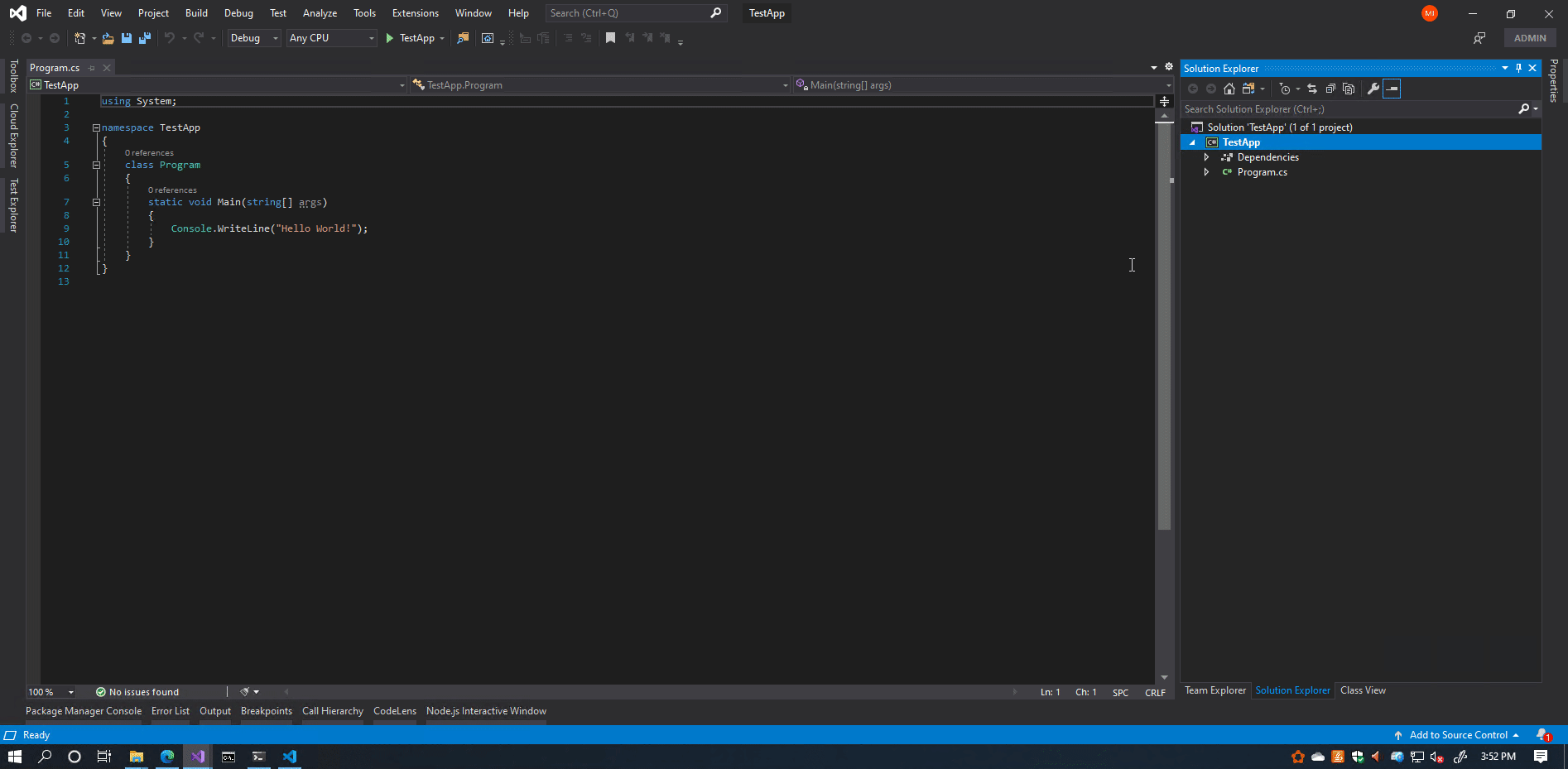1568x769 pixels.
Task: Toggle the bookmark icon in the toolbar
Action: coord(610,38)
